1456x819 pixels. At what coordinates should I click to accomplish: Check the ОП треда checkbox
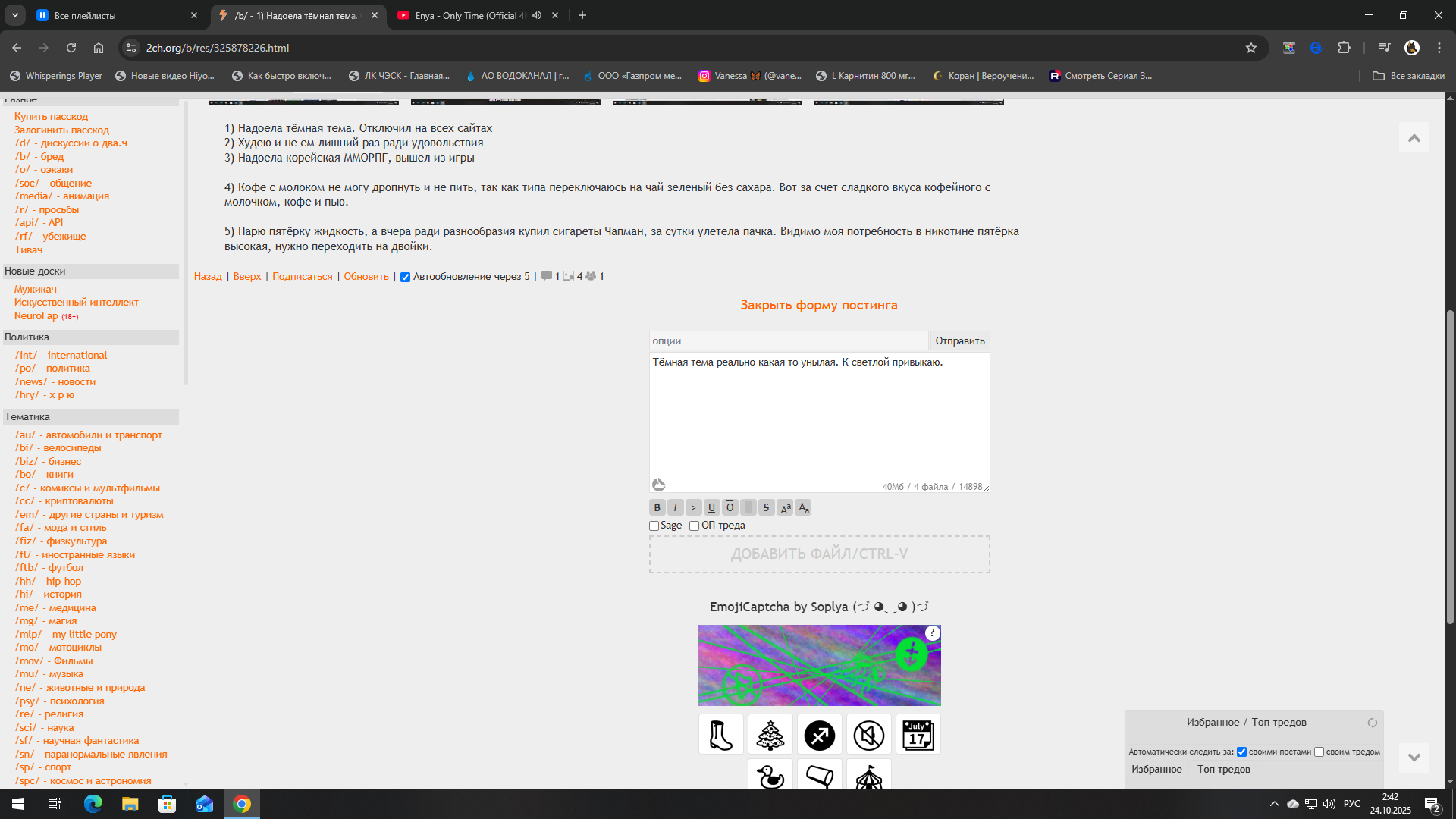(x=694, y=526)
